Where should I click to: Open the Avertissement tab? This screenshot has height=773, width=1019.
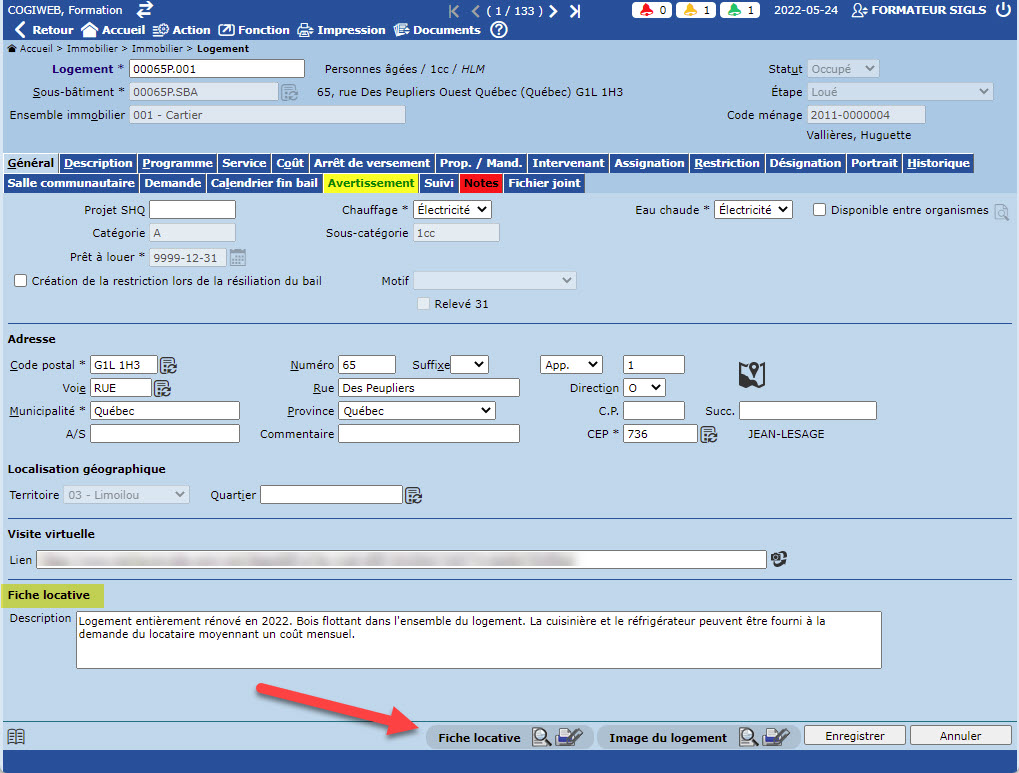pyautogui.click(x=370, y=183)
